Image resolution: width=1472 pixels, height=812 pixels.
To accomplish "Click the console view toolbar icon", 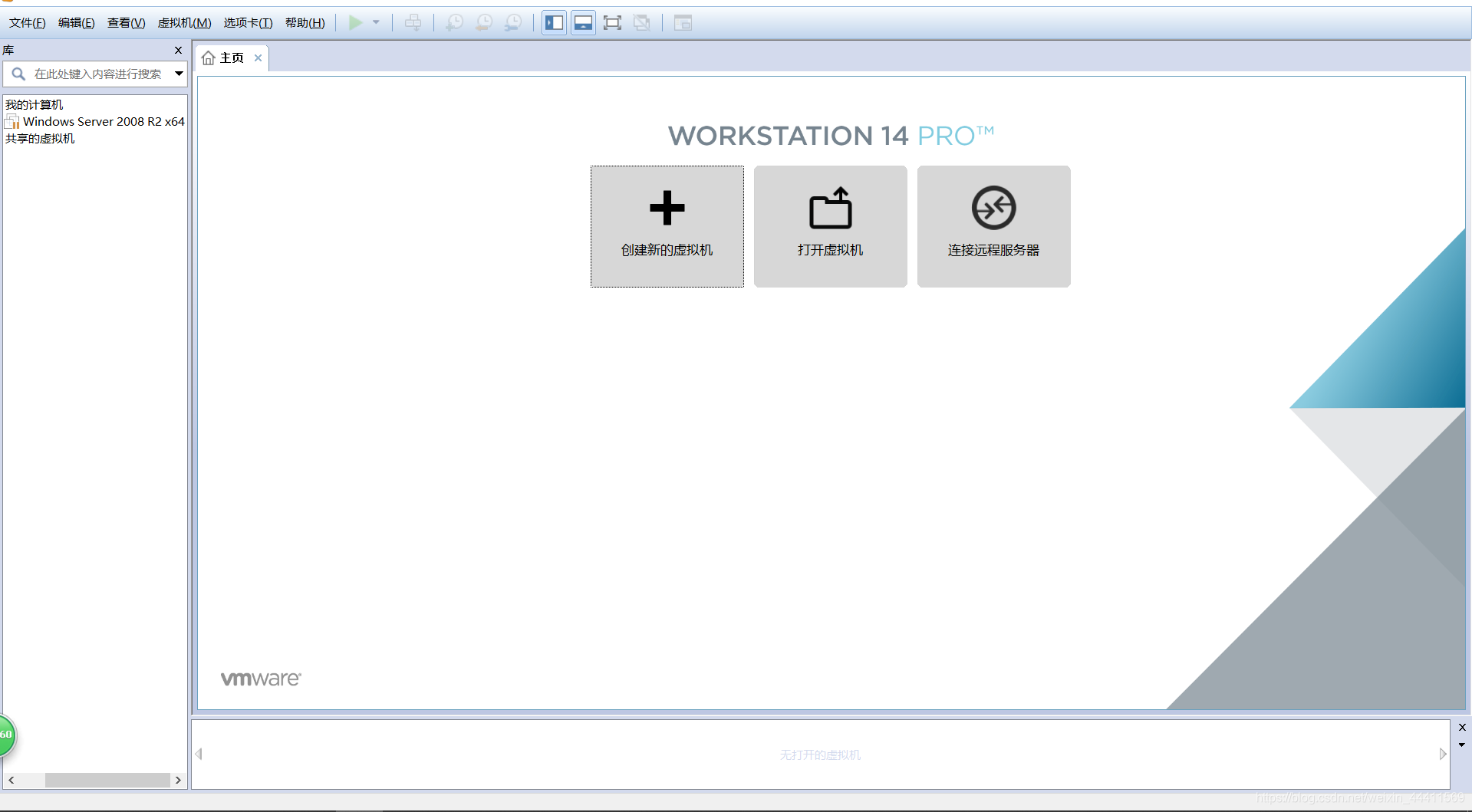I will 683,23.
